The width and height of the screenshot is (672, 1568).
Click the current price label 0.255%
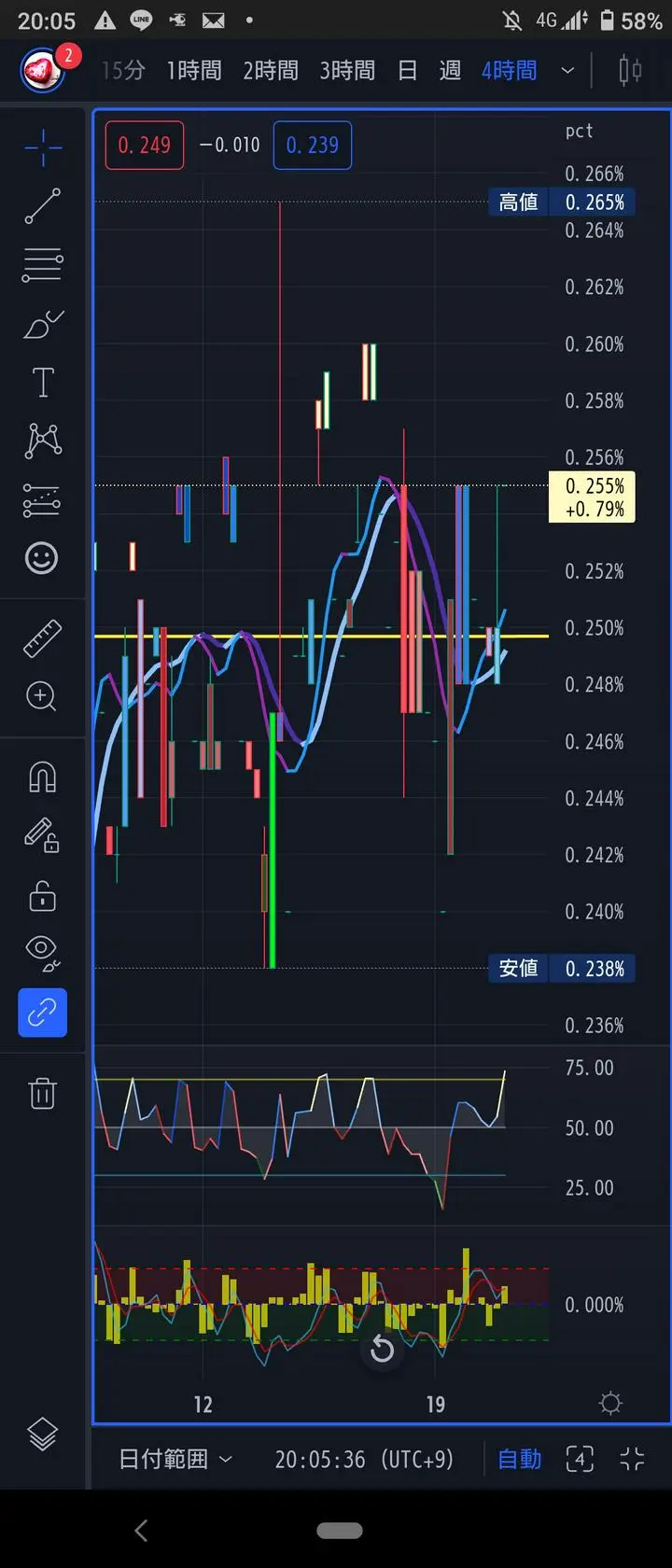coord(592,497)
